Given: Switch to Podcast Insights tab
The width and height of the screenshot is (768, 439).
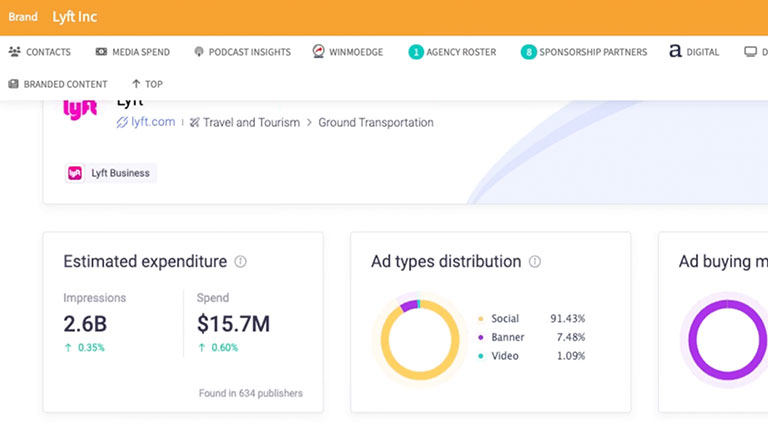Looking at the screenshot, I should pyautogui.click(x=242, y=52).
